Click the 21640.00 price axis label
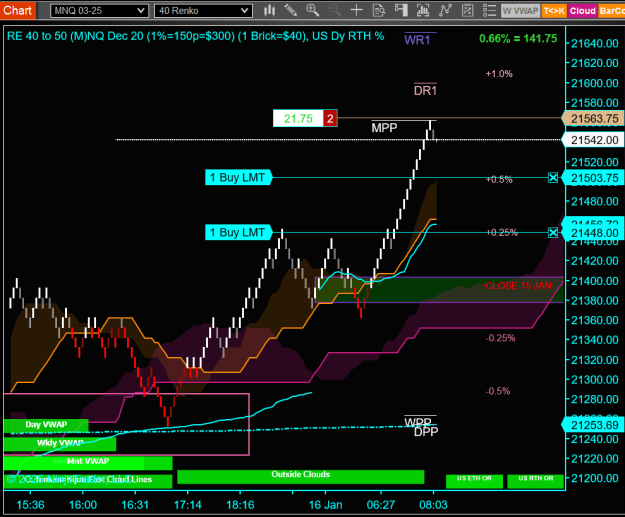 click(x=595, y=43)
